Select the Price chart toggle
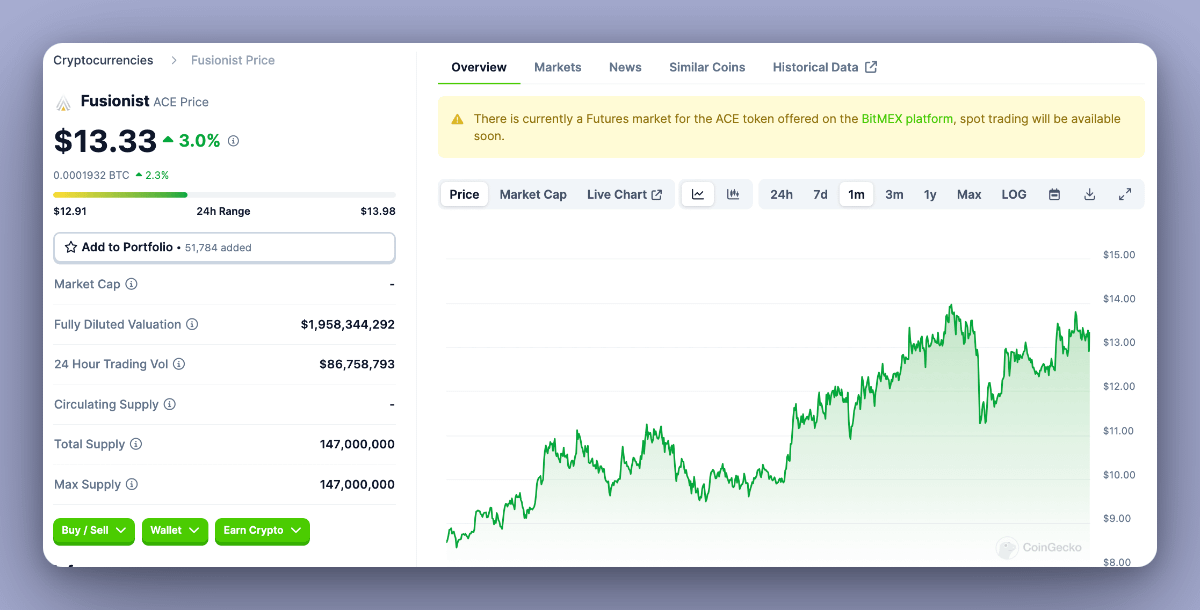 click(464, 193)
